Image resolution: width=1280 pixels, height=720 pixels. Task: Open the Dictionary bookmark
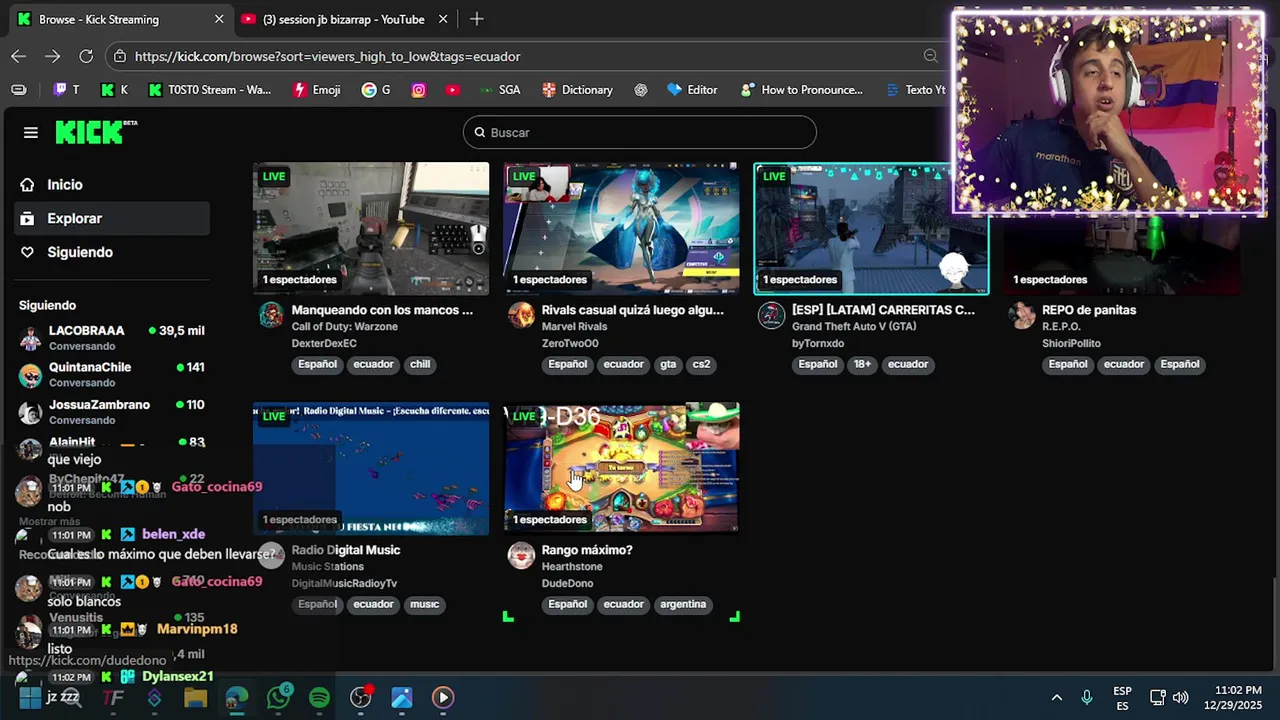pos(577,89)
